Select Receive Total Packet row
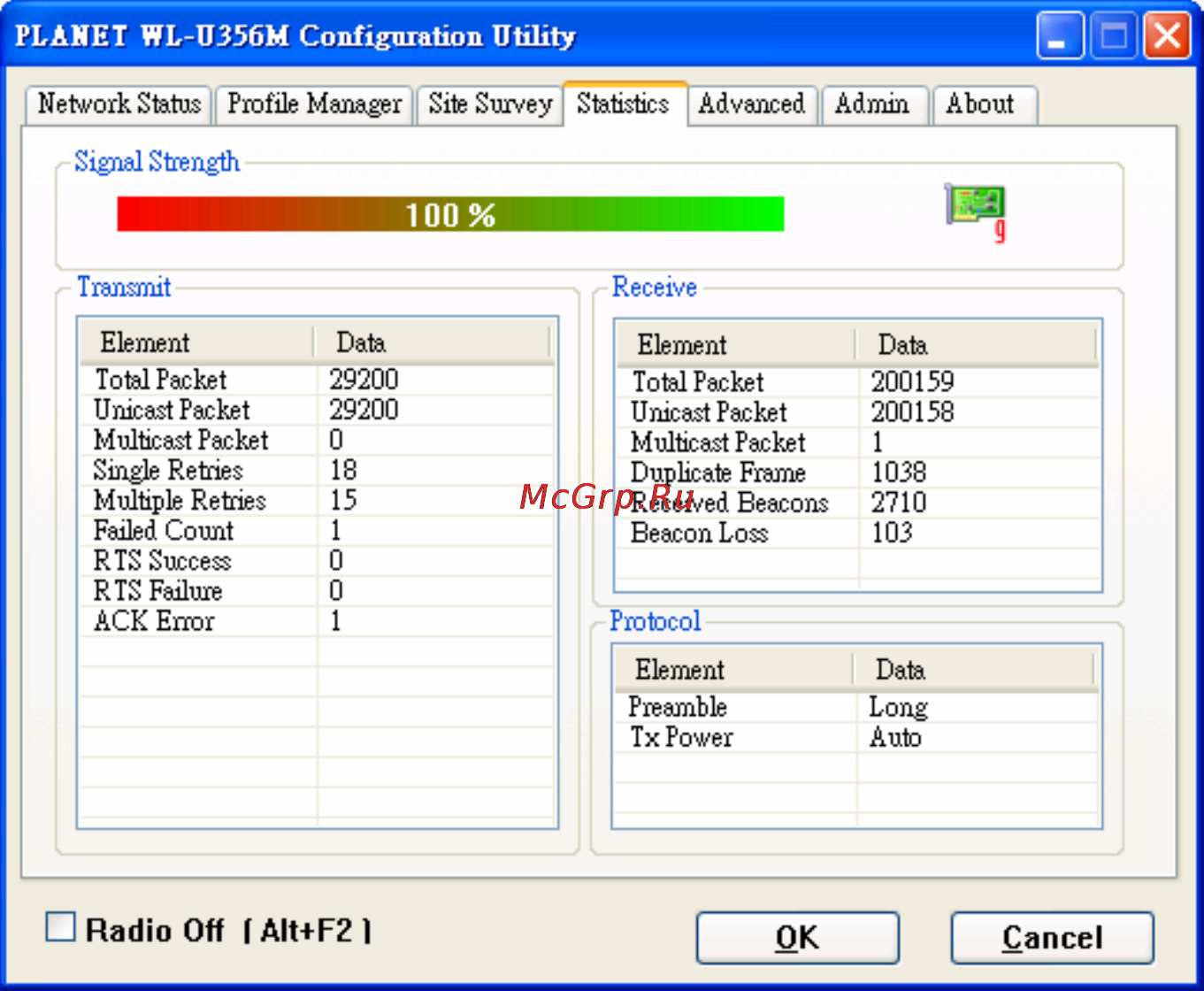The height and width of the screenshot is (991, 1204). pyautogui.click(x=858, y=382)
